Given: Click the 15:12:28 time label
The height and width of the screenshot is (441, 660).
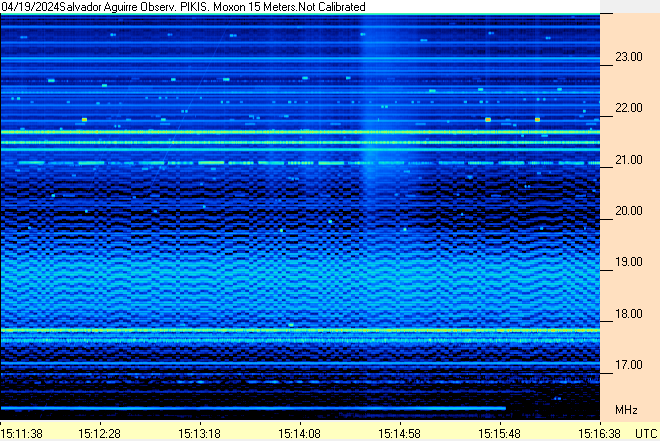Looking at the screenshot, I should click(x=99, y=433).
